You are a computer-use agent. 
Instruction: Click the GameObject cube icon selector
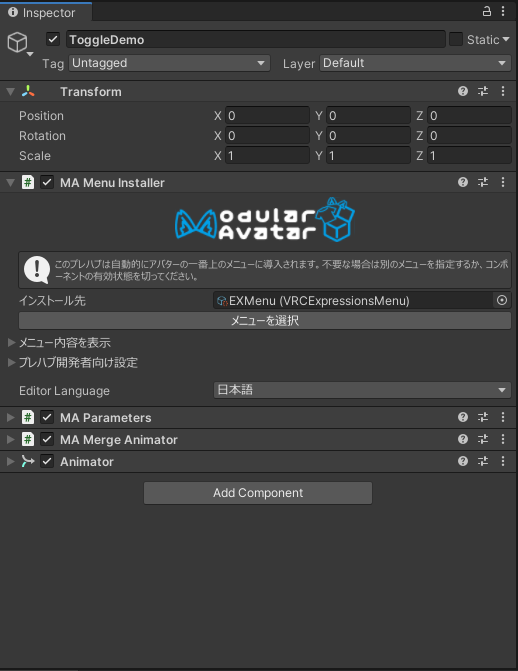[x=19, y=44]
